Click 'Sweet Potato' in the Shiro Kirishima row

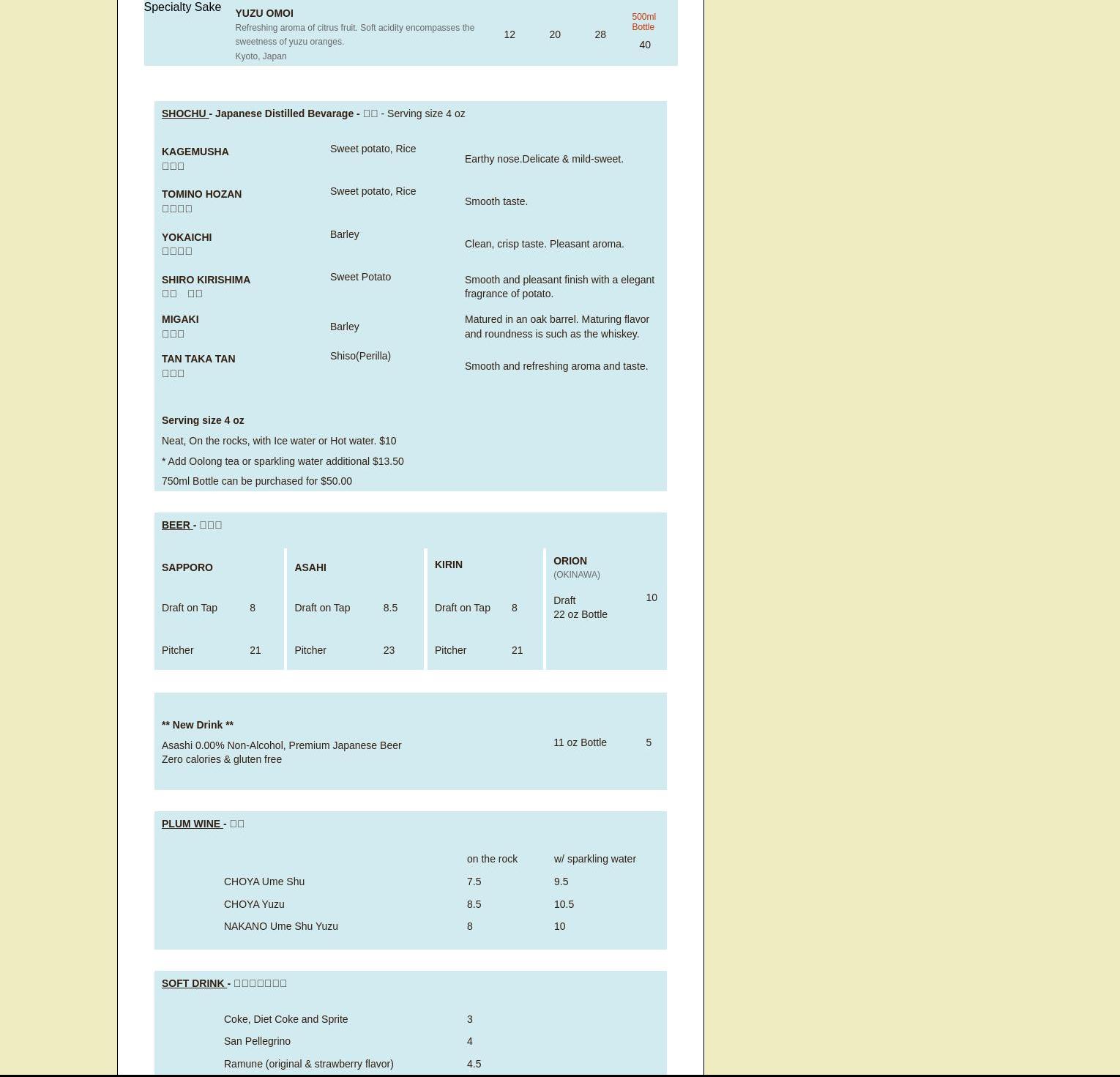[361, 277]
